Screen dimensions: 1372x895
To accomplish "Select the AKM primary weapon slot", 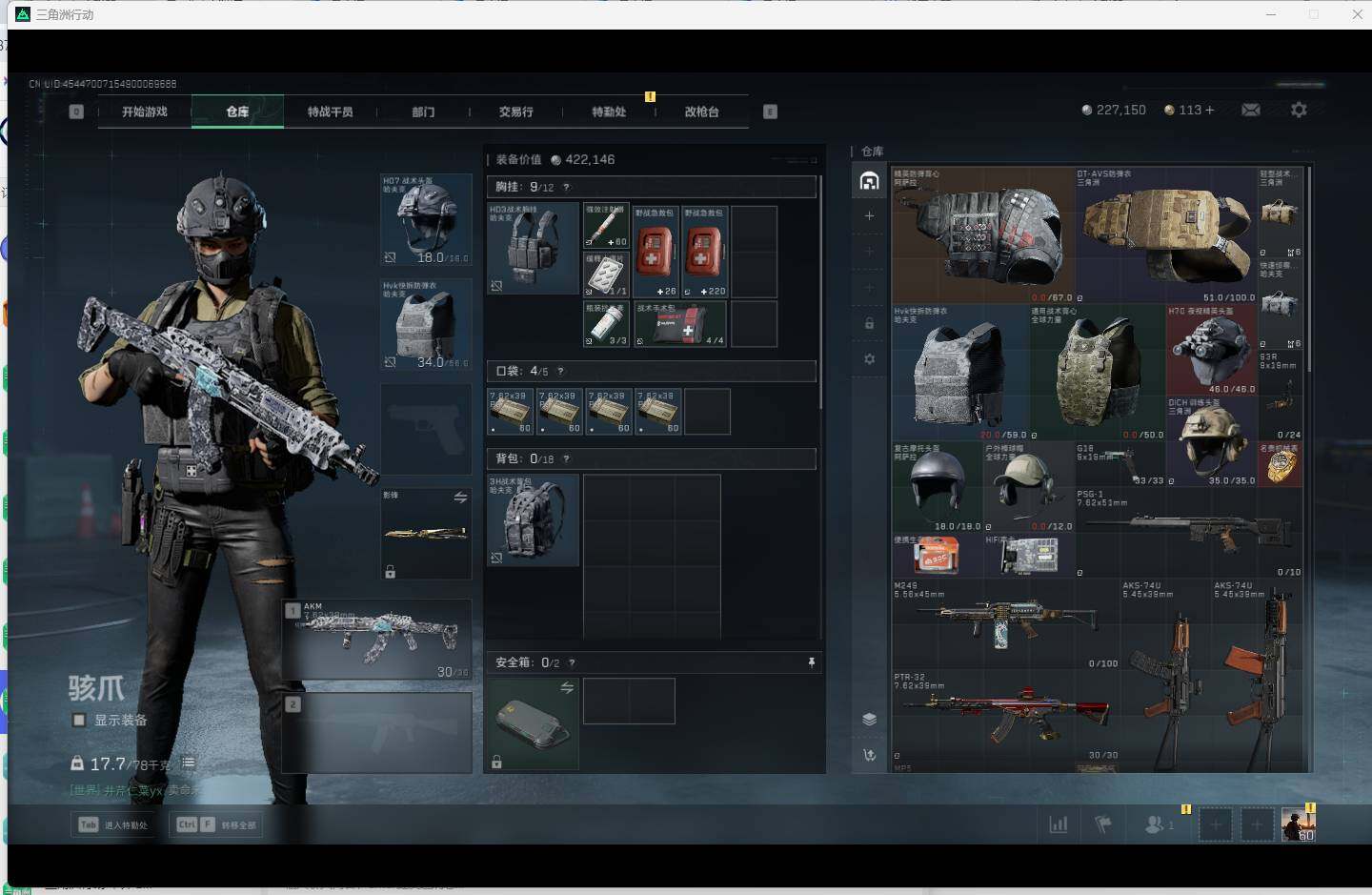I will 377,639.
